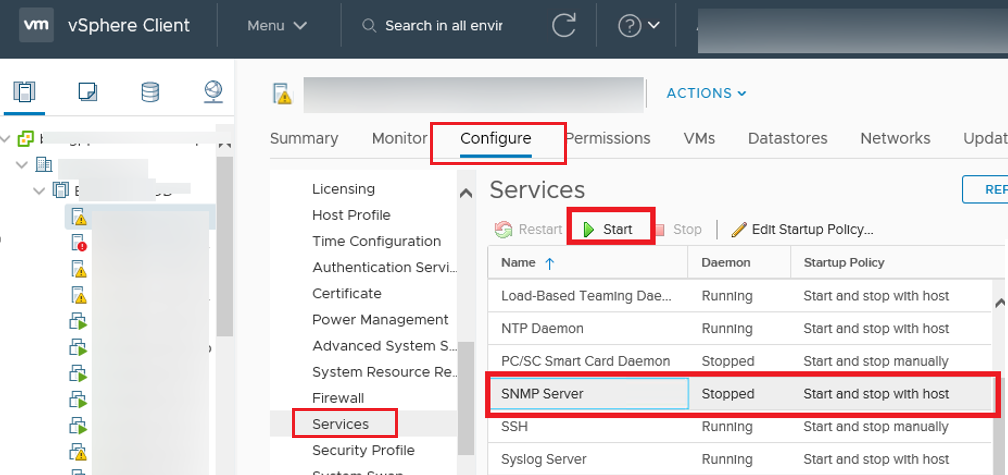1008x475 pixels.
Task: Switch to the Datastores tab
Action: [x=788, y=138]
